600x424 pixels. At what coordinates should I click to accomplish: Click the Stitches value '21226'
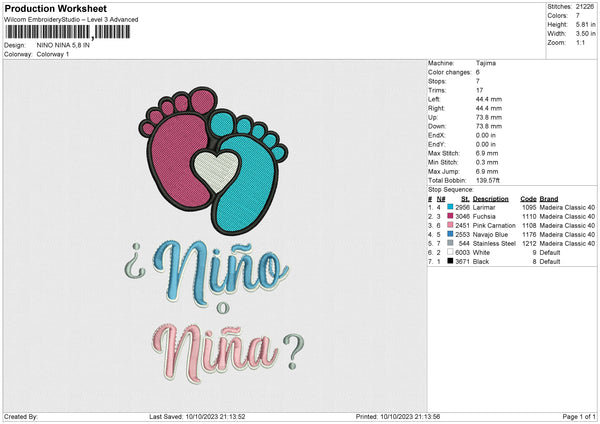coord(585,7)
